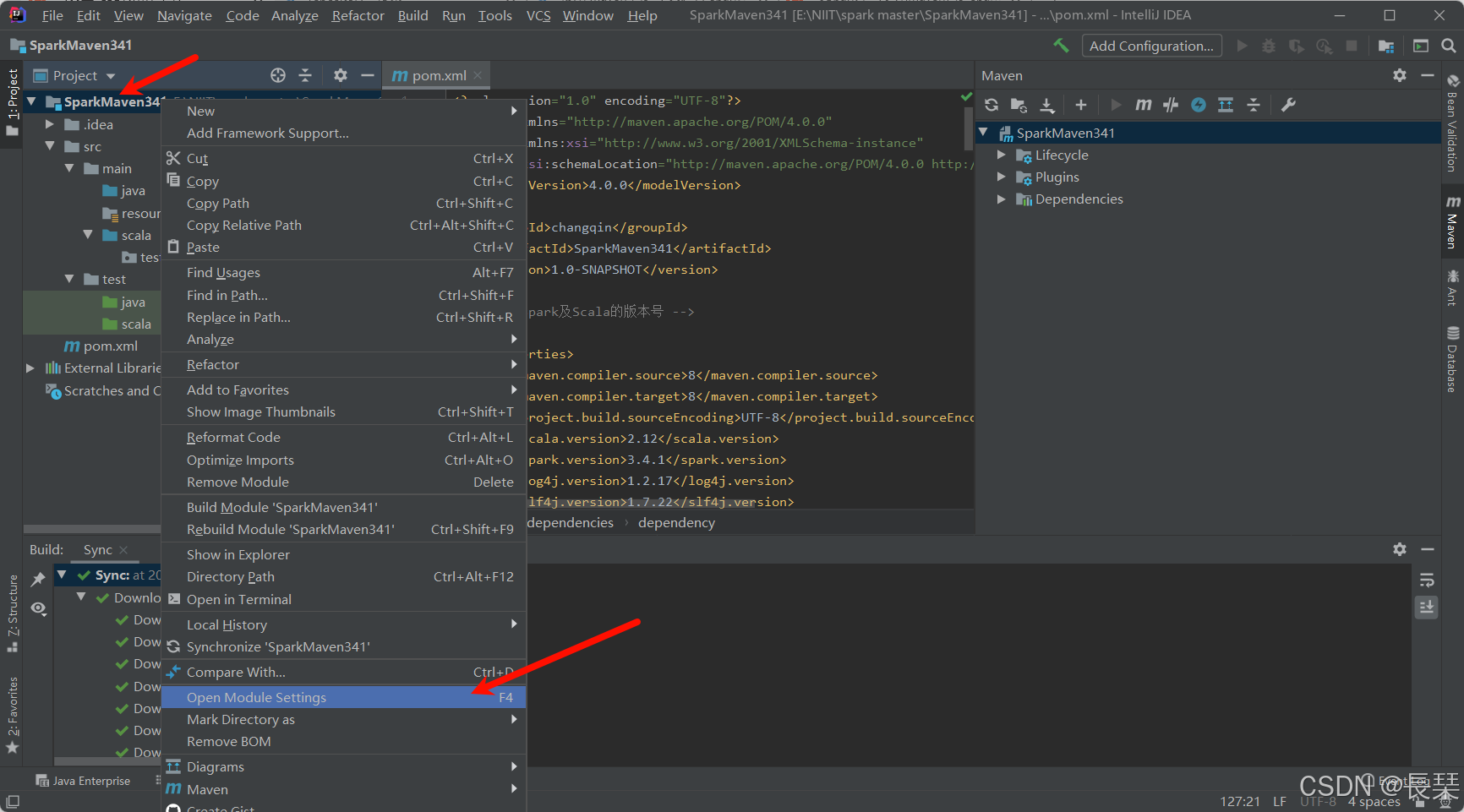This screenshot has height=812, width=1464.
Task: Click the Debug bug icon
Action: [1269, 46]
